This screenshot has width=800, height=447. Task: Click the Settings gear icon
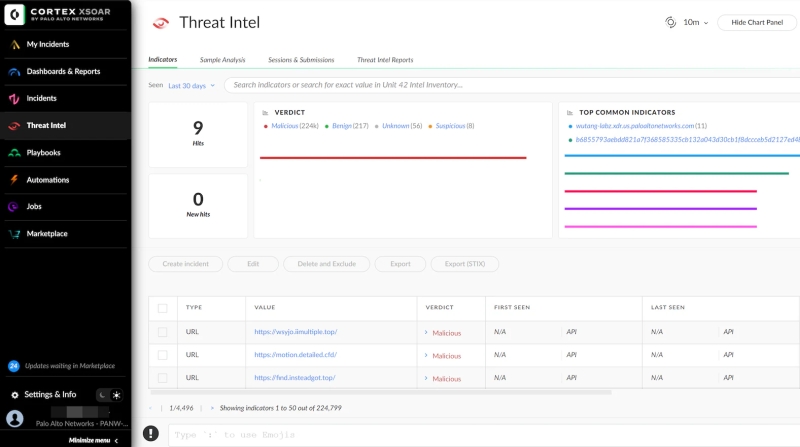point(15,395)
